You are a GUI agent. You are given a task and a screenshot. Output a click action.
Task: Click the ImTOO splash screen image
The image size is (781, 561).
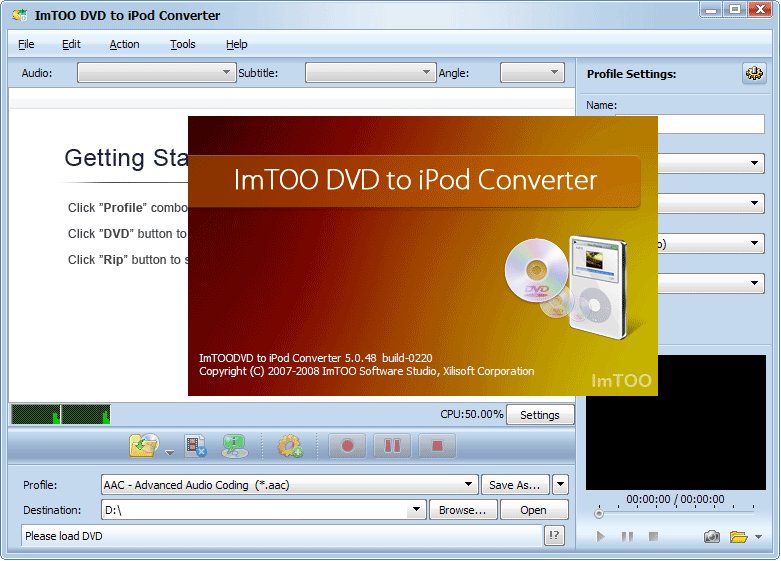point(422,256)
